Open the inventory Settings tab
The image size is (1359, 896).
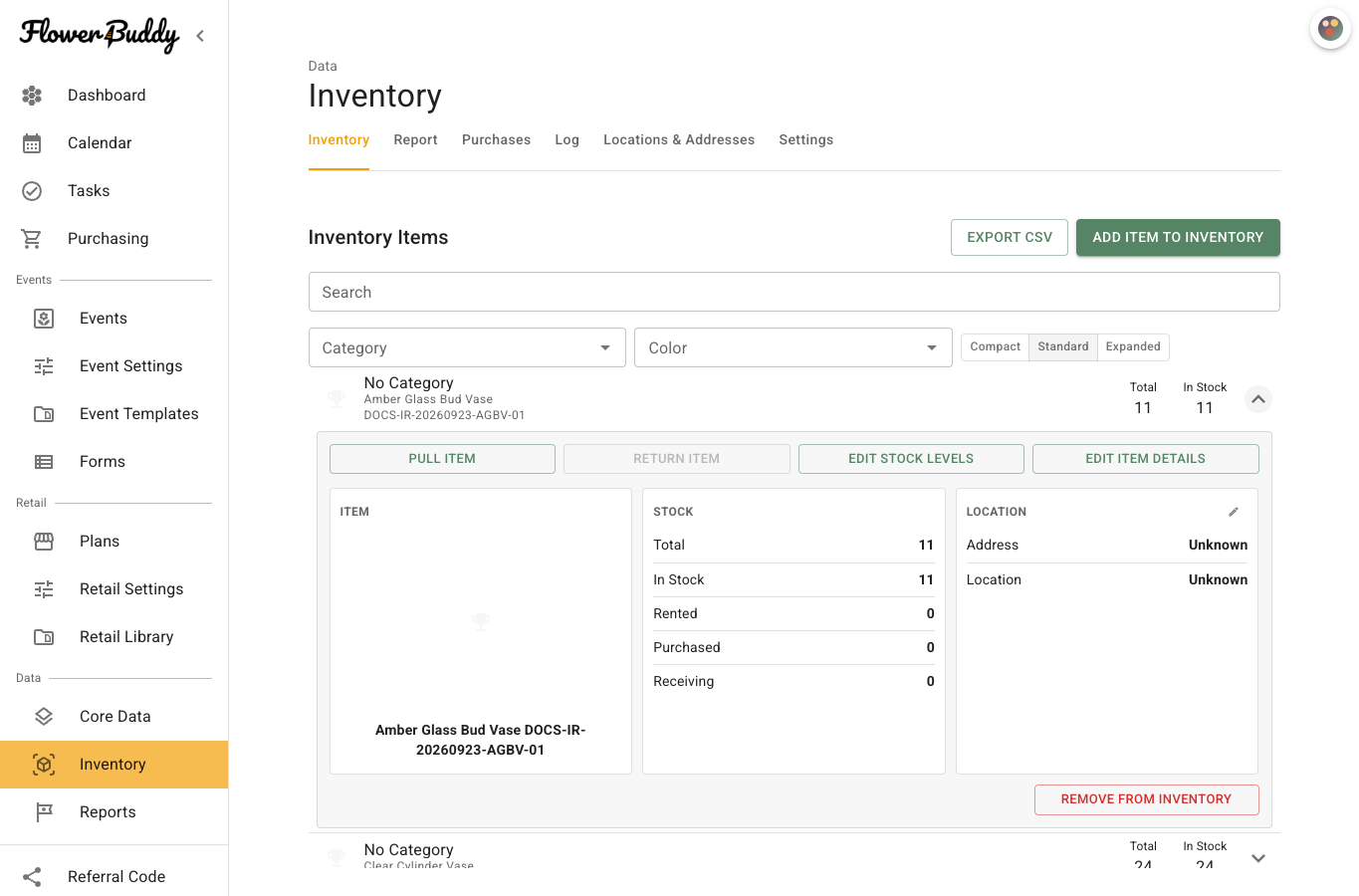(806, 140)
